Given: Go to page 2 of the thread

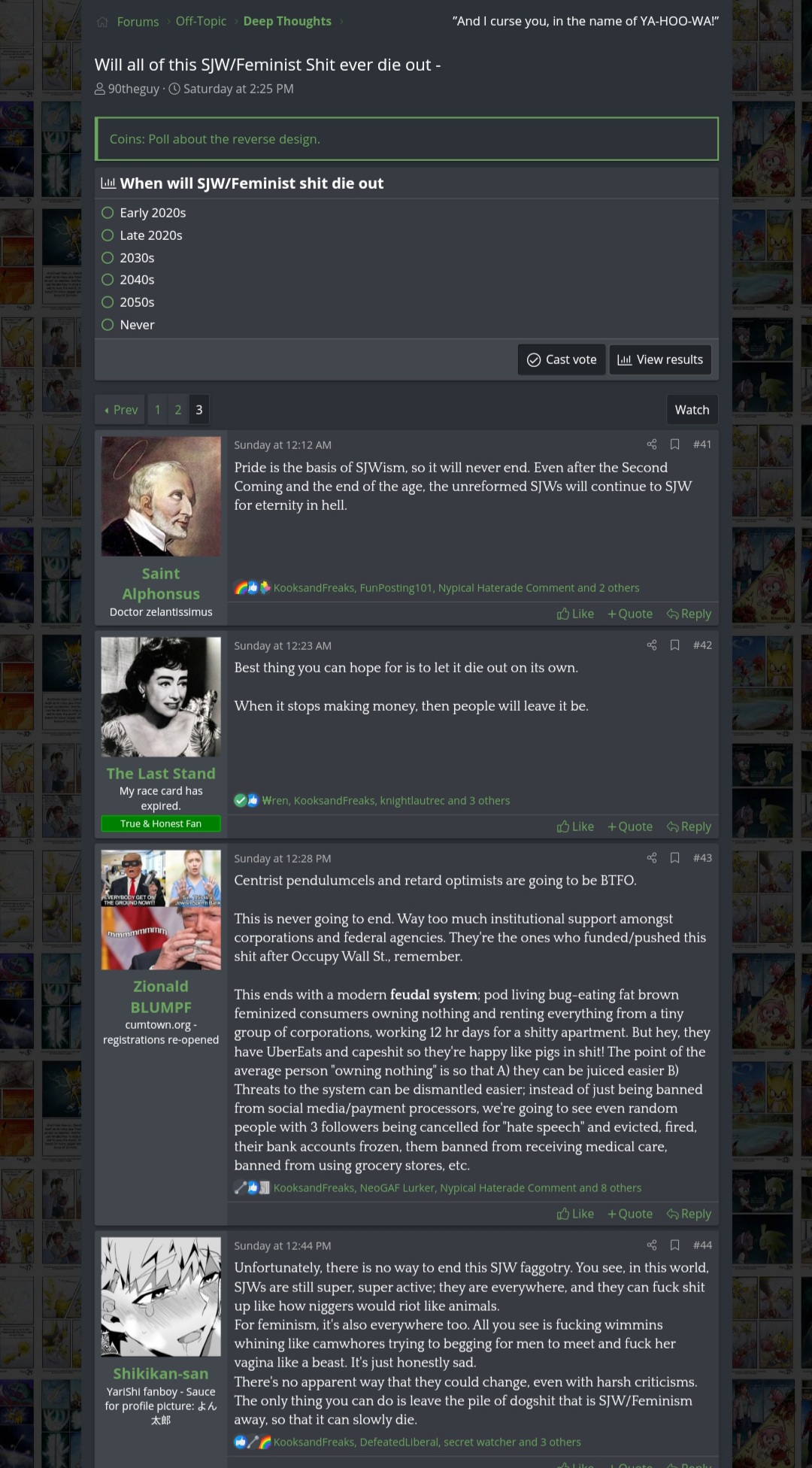Looking at the screenshot, I should [x=178, y=410].
